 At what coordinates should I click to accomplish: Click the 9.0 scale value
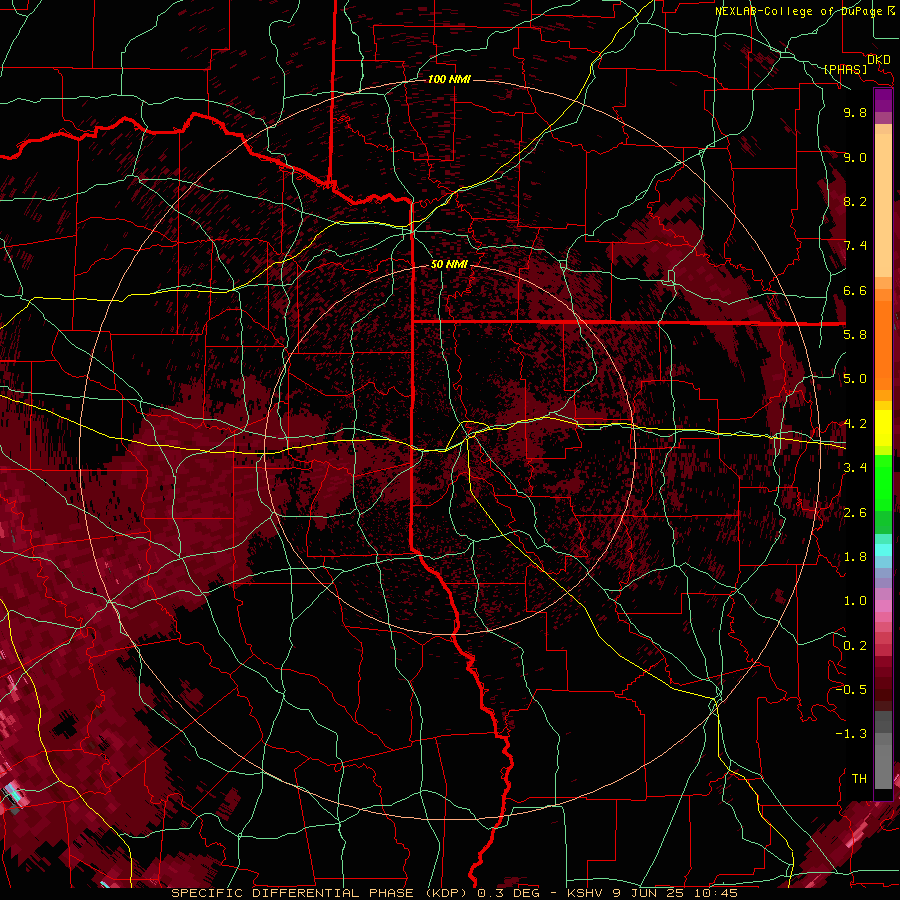(855, 157)
